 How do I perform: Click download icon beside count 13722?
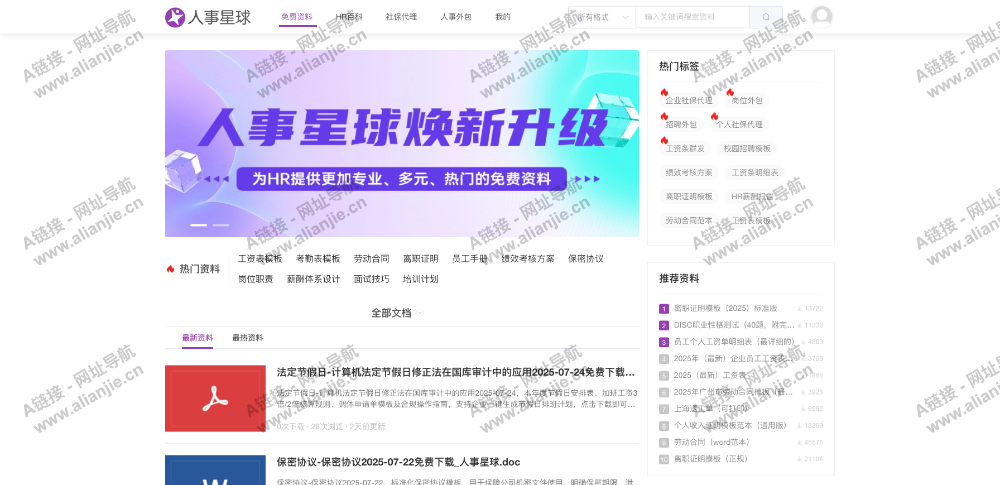(x=799, y=308)
